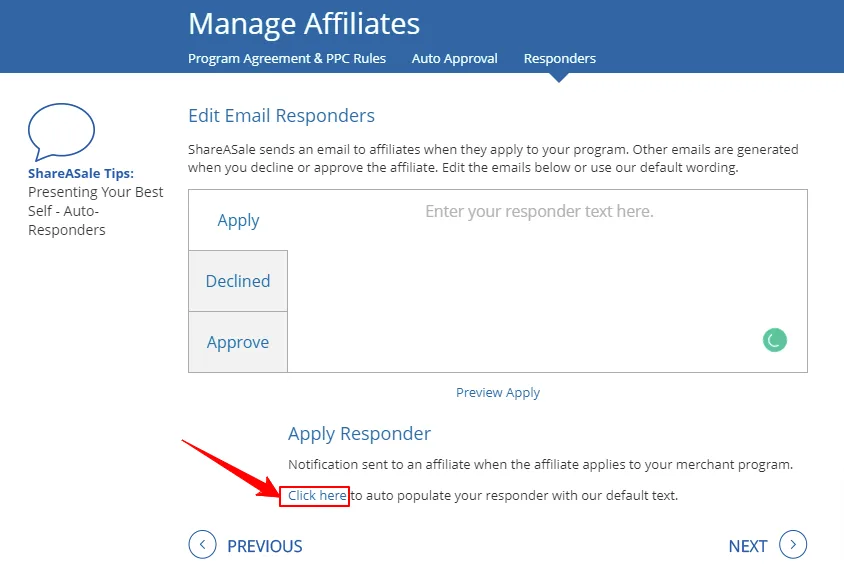Select the Approve responder tab
The height and width of the screenshot is (575, 844).
coord(238,342)
